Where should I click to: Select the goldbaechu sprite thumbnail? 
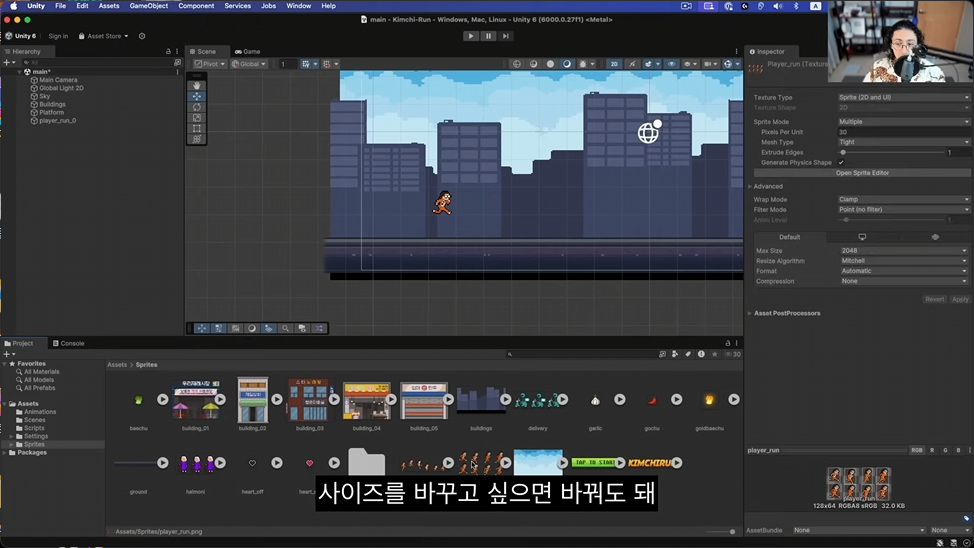click(x=709, y=400)
